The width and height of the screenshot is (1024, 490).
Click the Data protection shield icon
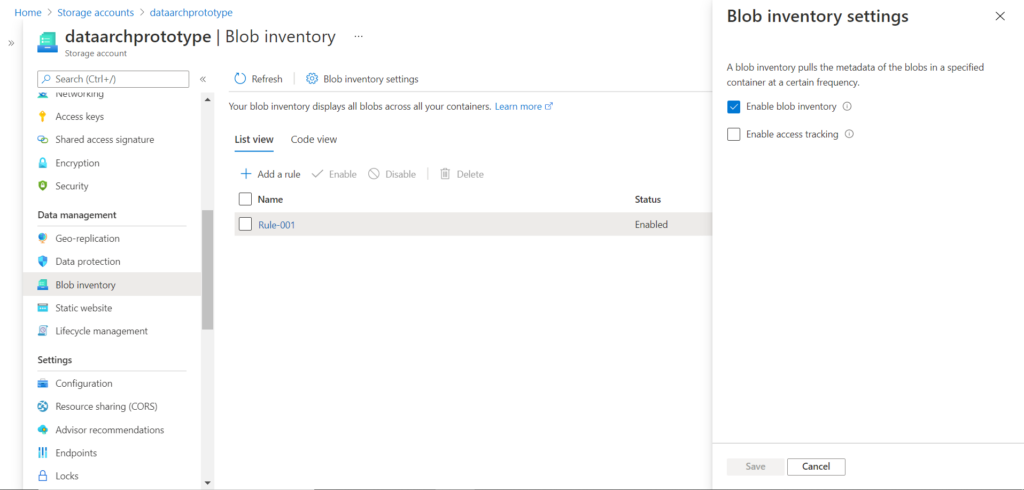point(43,261)
